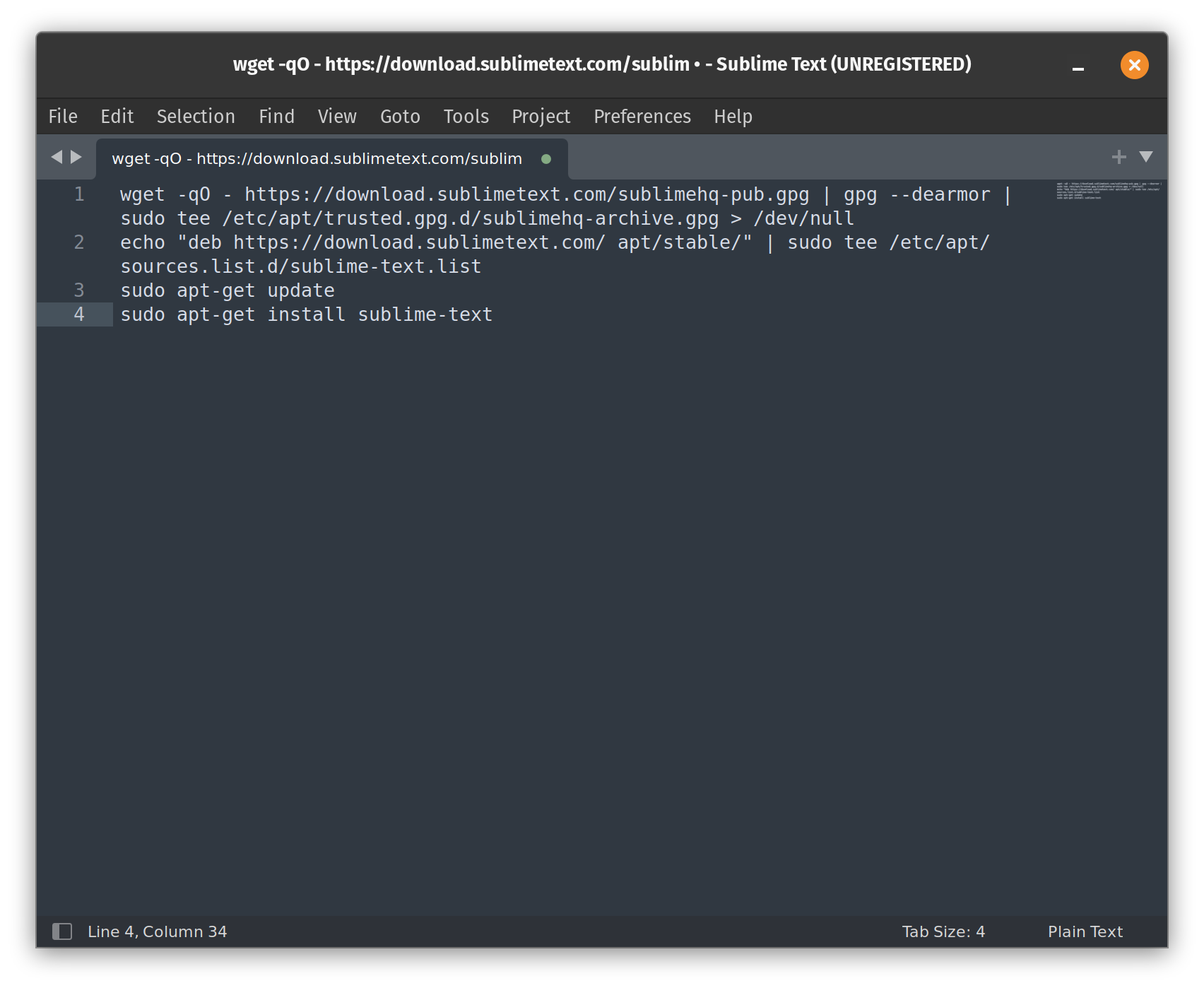Open the Tools menu
The height and width of the screenshot is (988, 1204).
tap(466, 117)
